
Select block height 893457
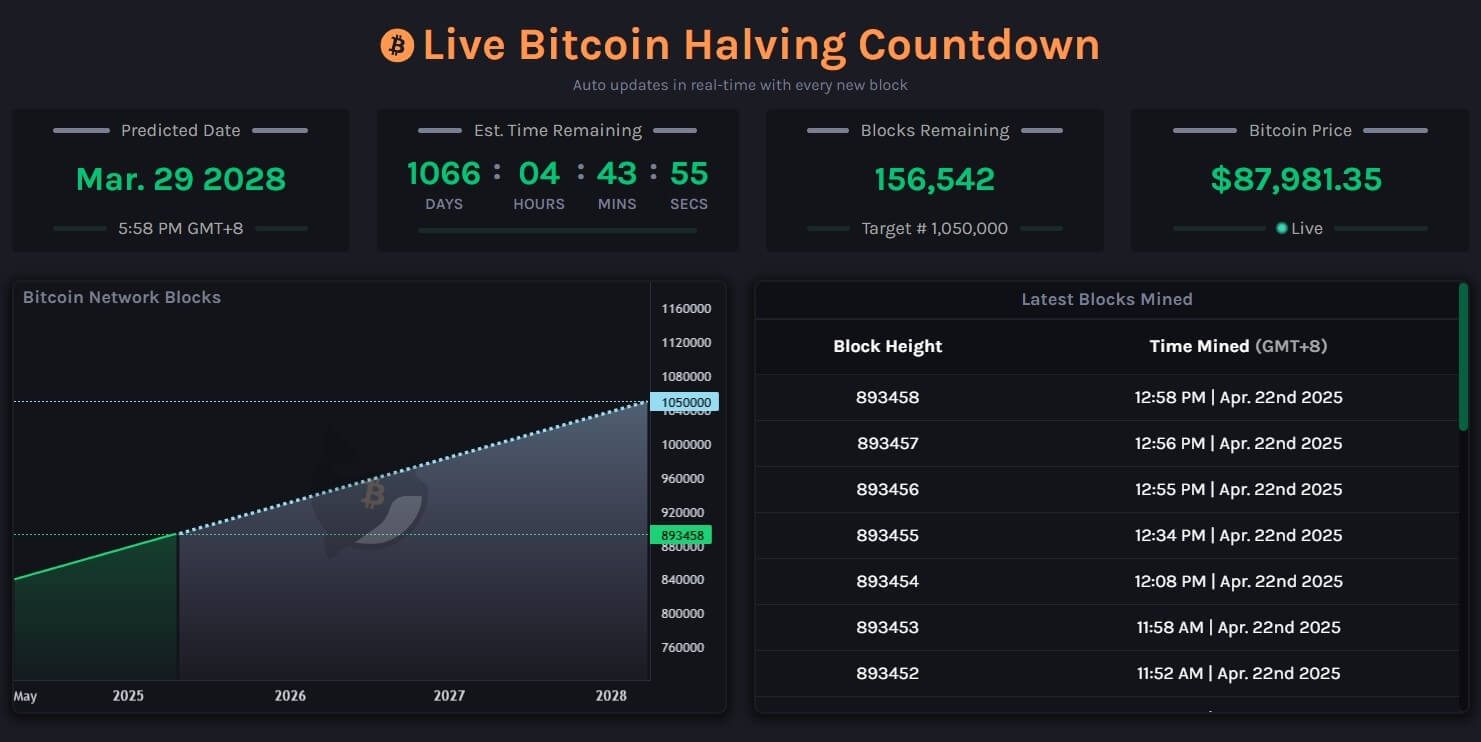tap(887, 443)
